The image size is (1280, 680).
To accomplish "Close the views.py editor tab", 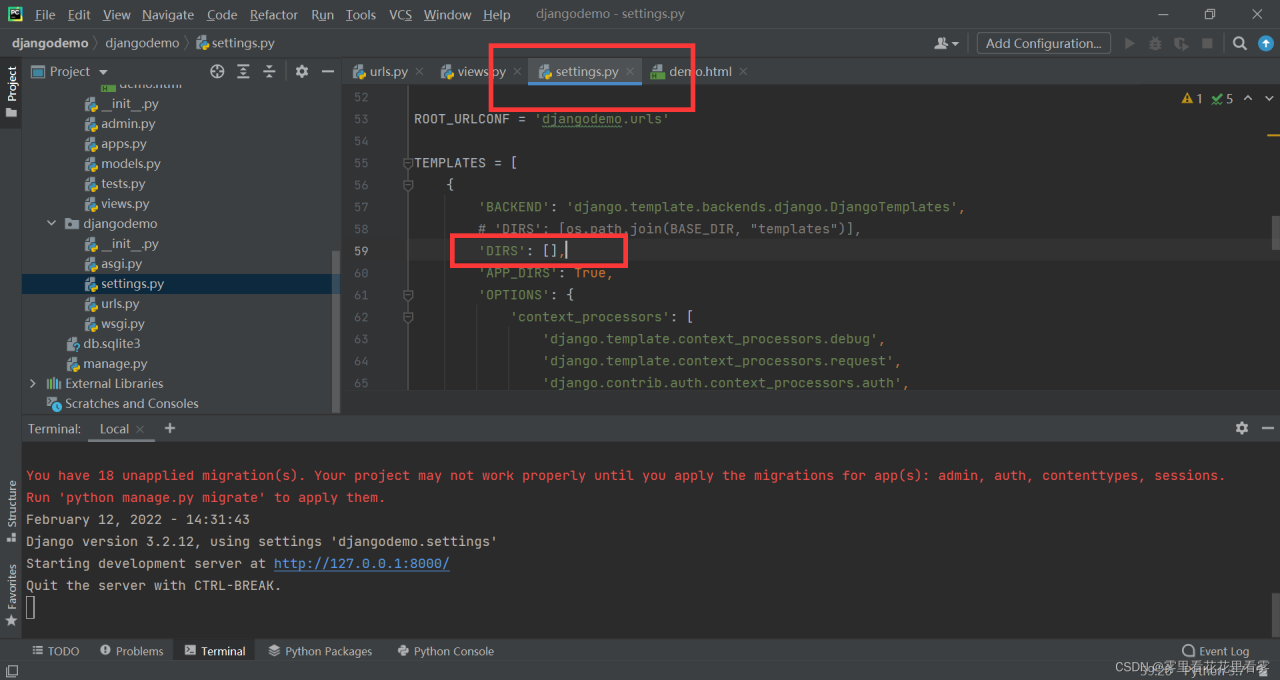I will [518, 72].
